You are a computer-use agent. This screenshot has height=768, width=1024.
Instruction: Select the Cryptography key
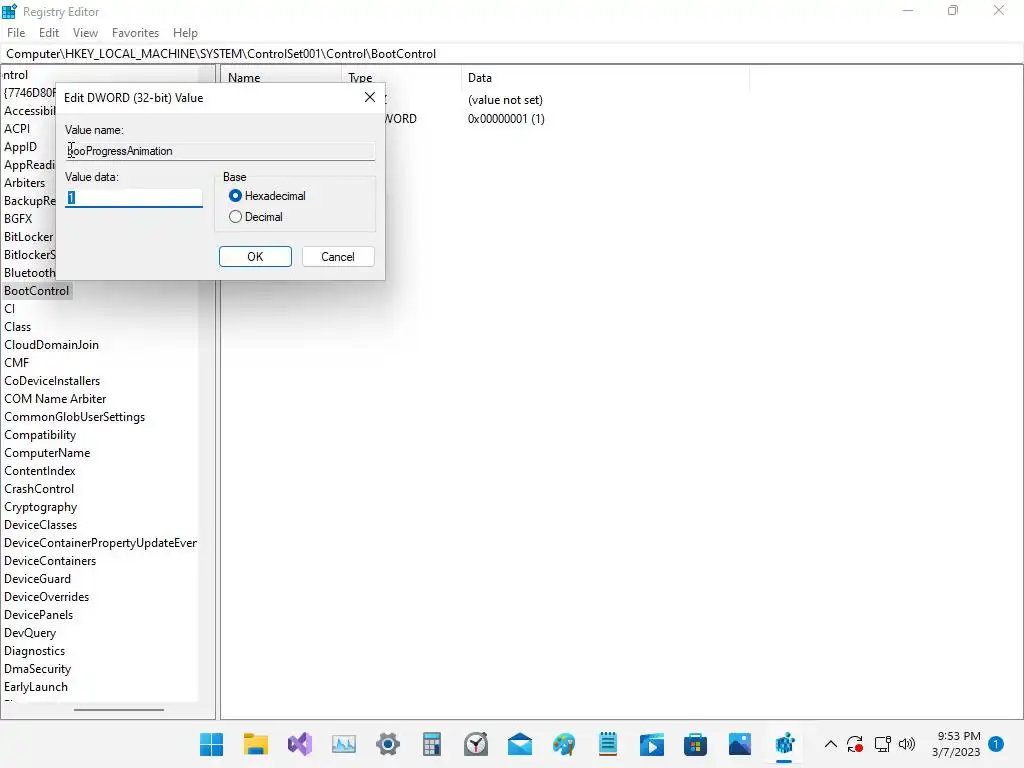click(40, 507)
